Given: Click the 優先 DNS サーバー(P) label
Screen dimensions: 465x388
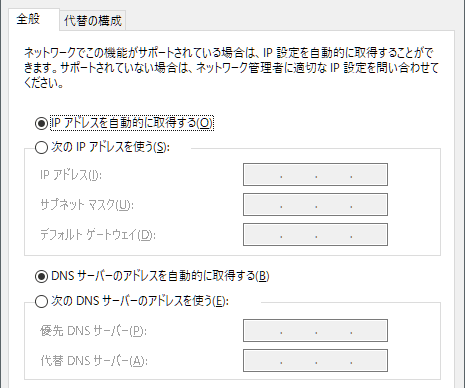Looking at the screenshot, I should pos(93,331).
